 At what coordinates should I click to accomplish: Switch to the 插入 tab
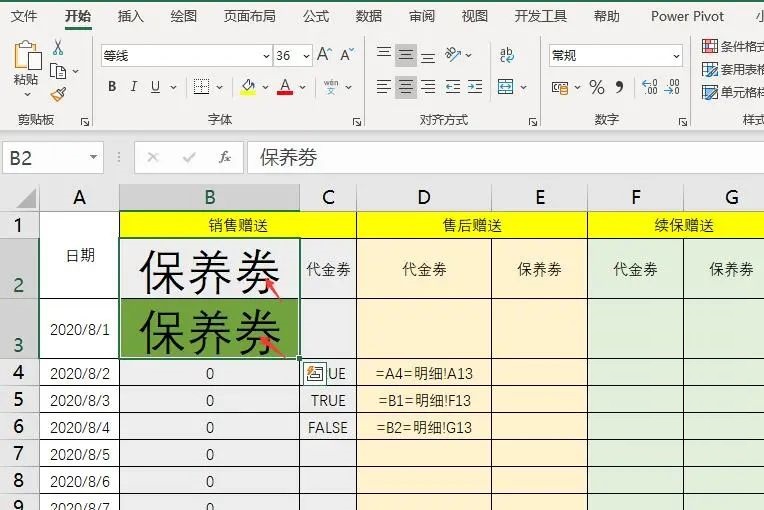(x=130, y=17)
